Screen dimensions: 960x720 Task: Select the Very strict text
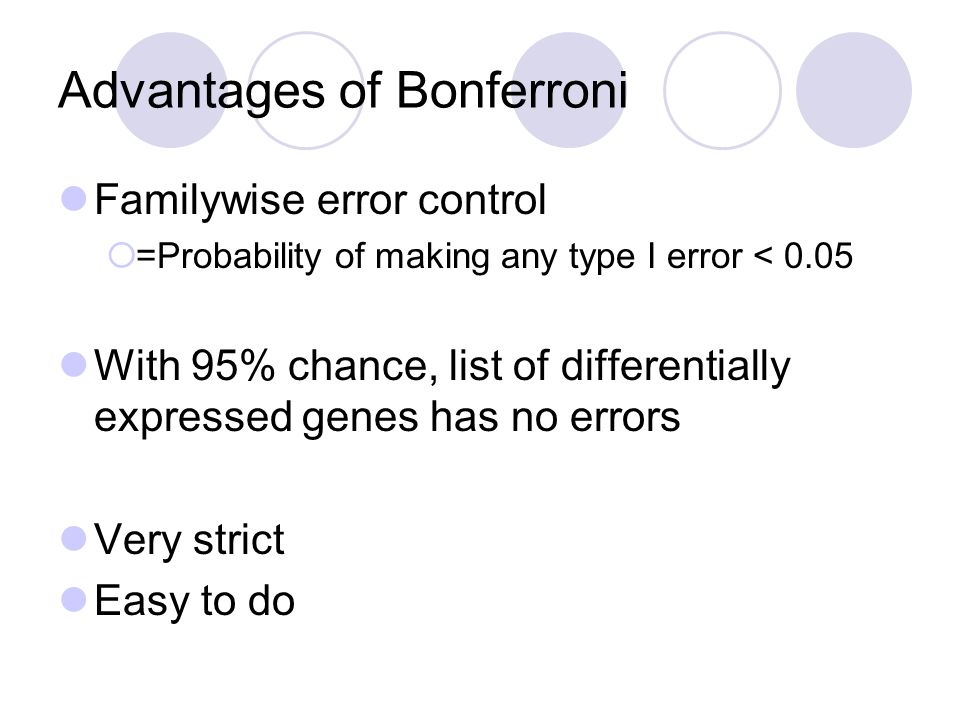[x=189, y=541]
